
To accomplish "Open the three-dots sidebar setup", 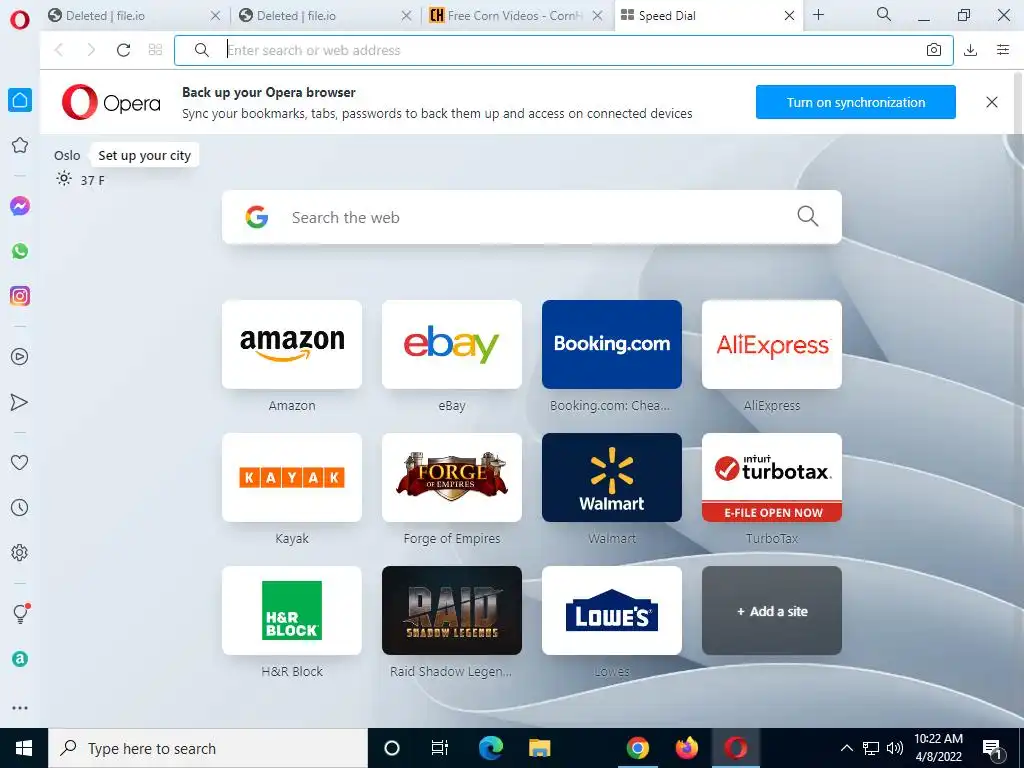I will click(x=20, y=708).
